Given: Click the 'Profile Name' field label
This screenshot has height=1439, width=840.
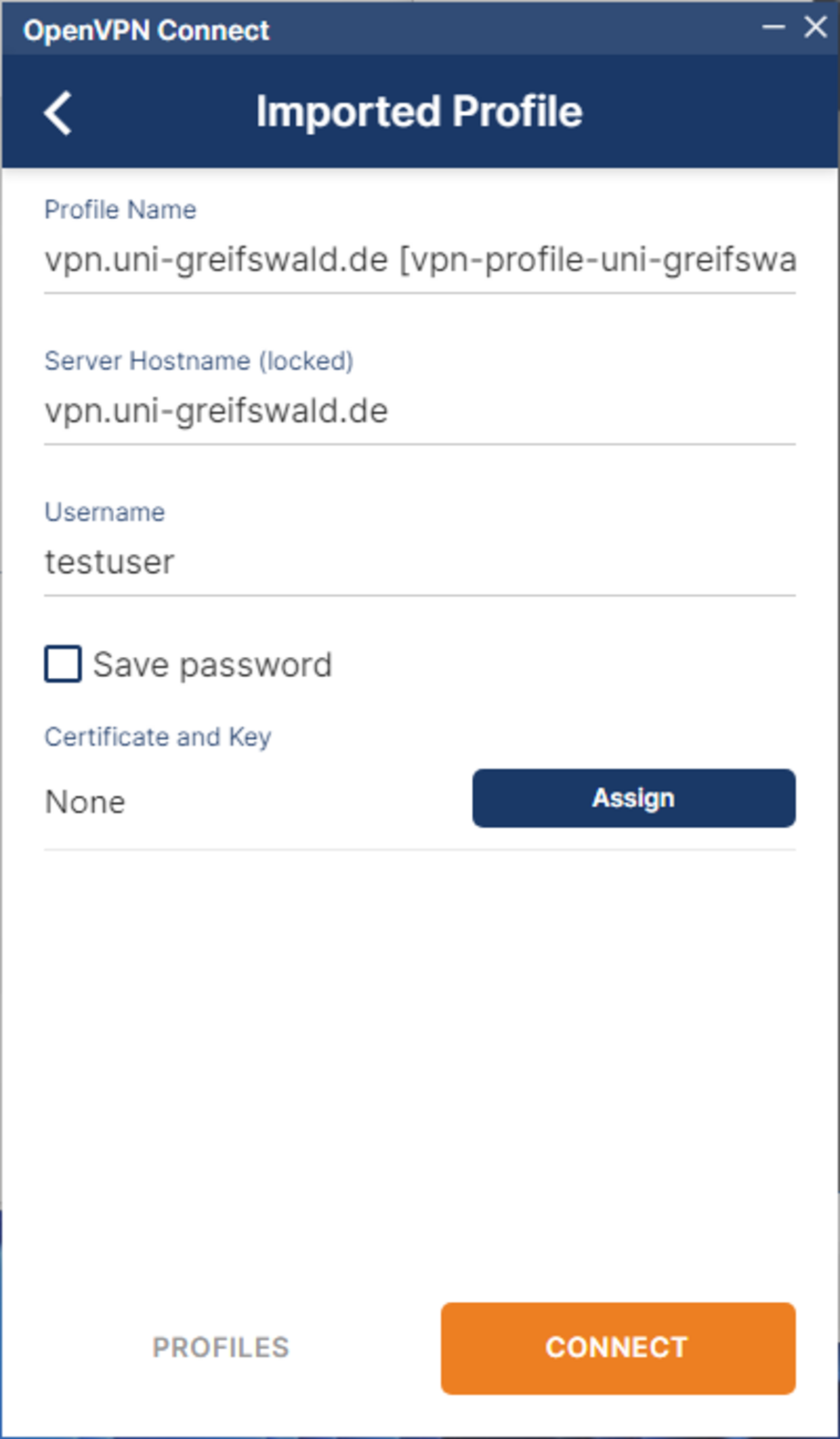Looking at the screenshot, I should pyautogui.click(x=120, y=210).
